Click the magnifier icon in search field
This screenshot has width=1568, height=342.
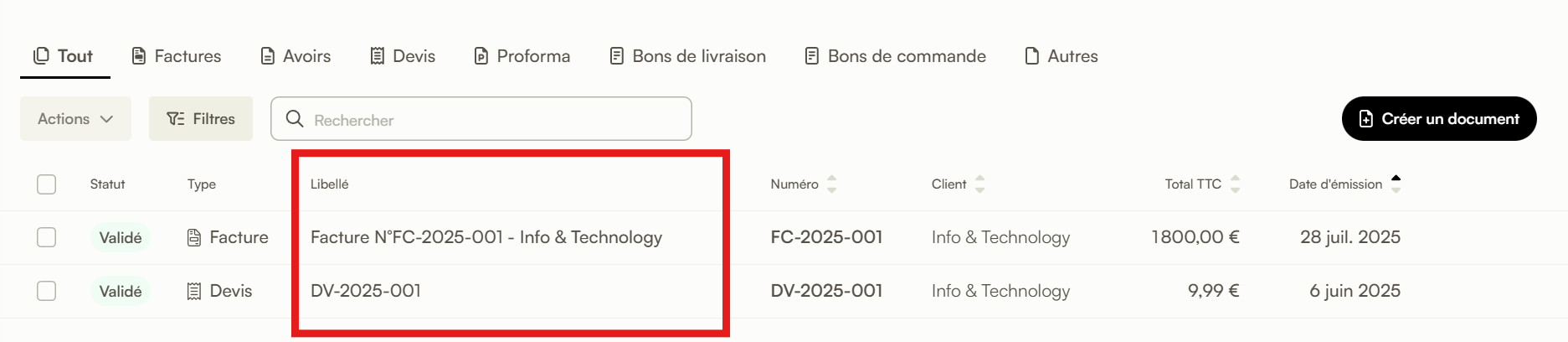(295, 119)
